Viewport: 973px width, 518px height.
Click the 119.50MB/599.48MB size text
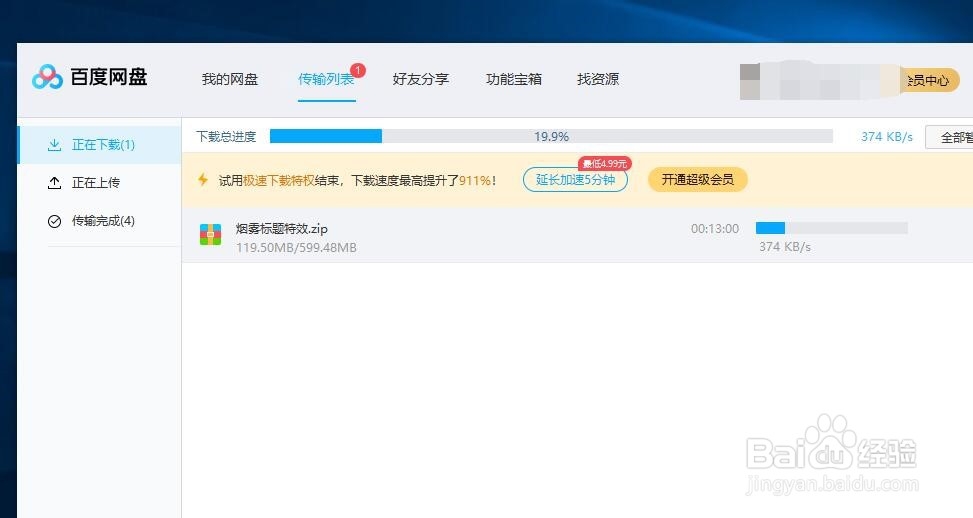click(x=296, y=248)
